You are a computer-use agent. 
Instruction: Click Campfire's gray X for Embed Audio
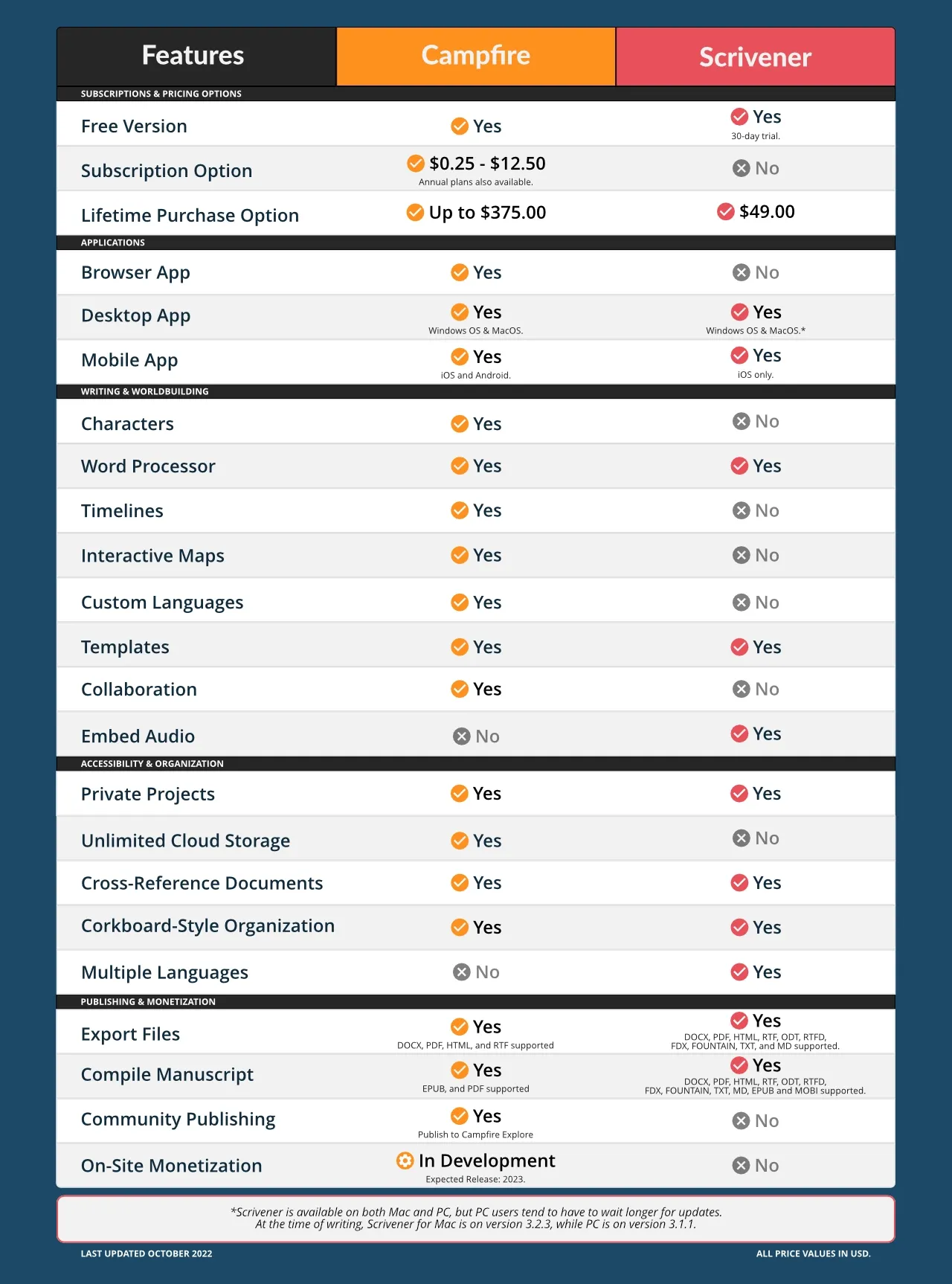click(x=462, y=736)
